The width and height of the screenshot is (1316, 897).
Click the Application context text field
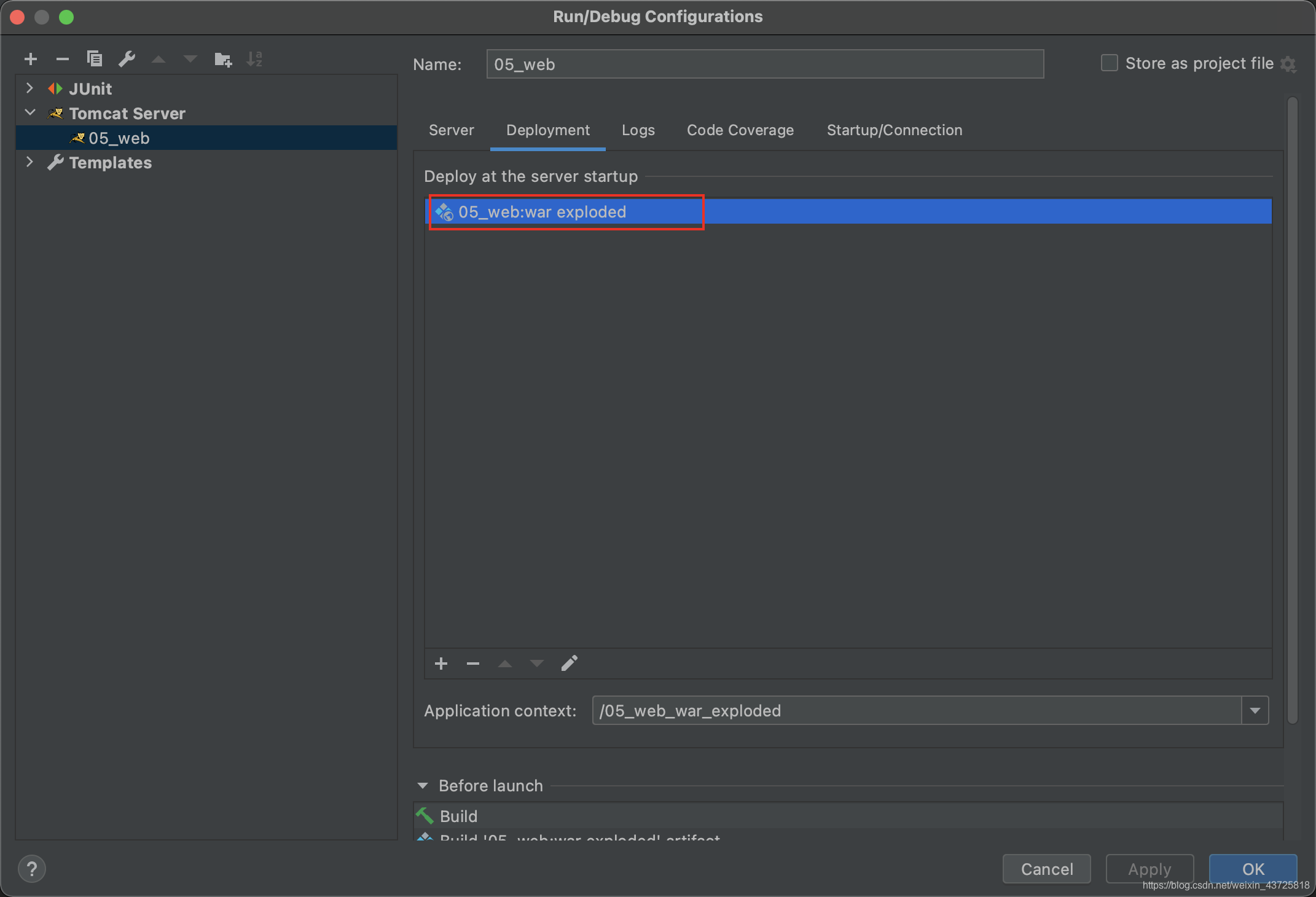point(917,711)
